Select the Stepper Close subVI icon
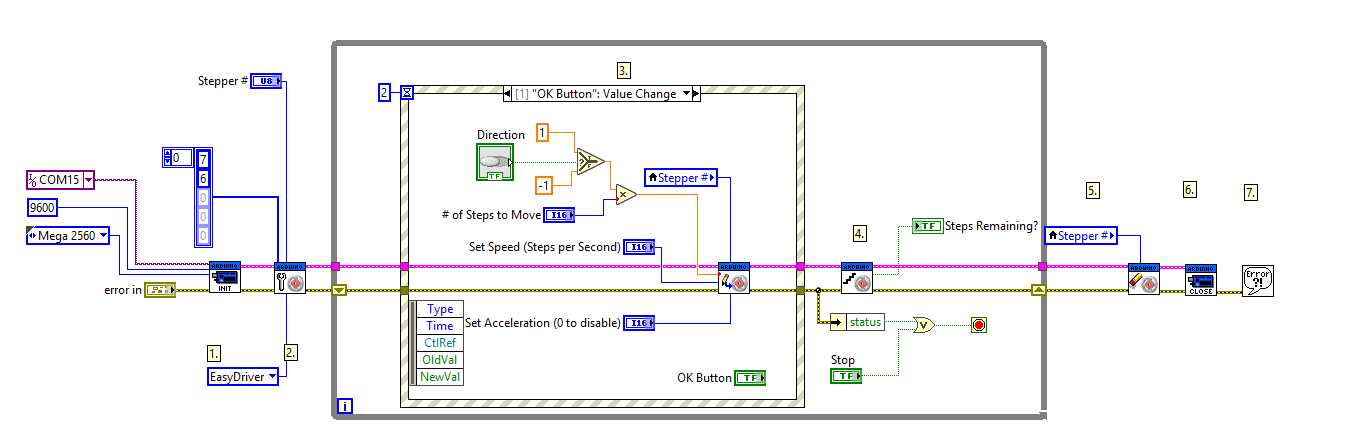 (x=1143, y=277)
